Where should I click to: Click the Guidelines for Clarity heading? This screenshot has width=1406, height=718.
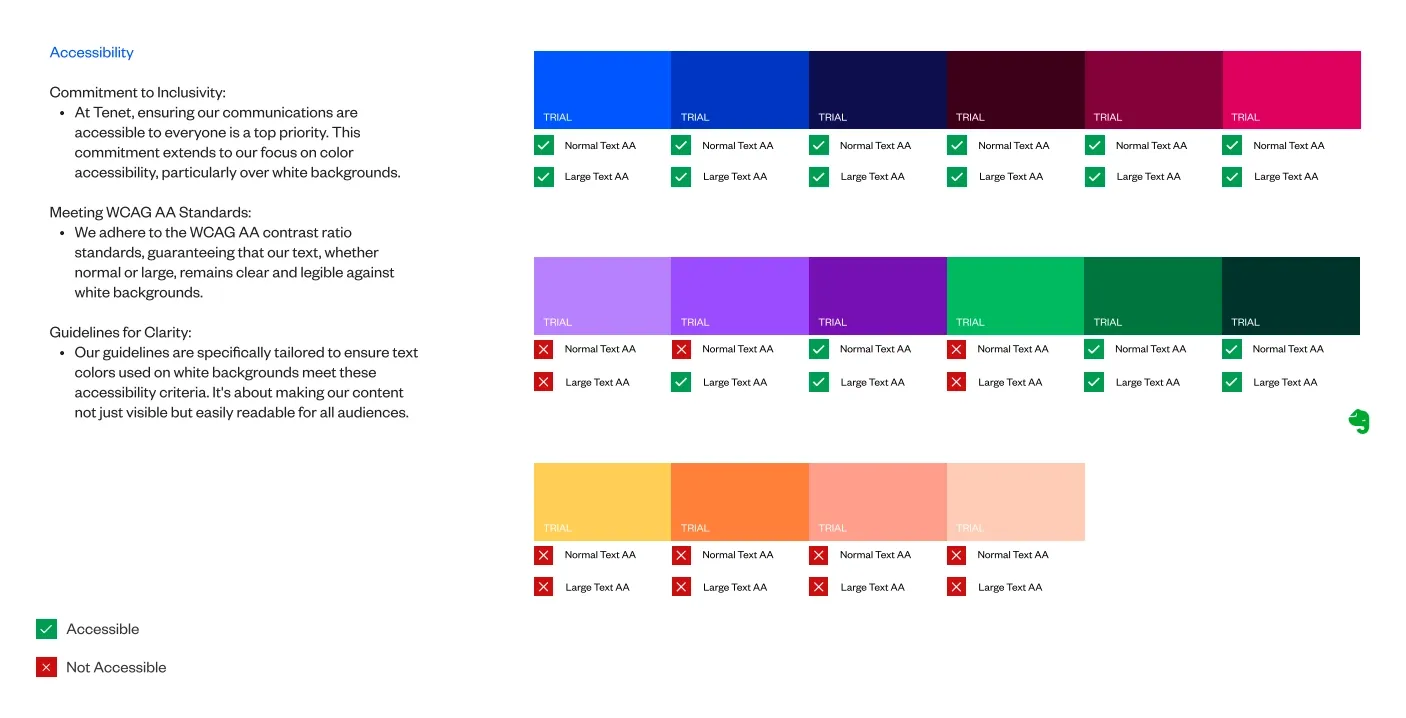coord(120,332)
